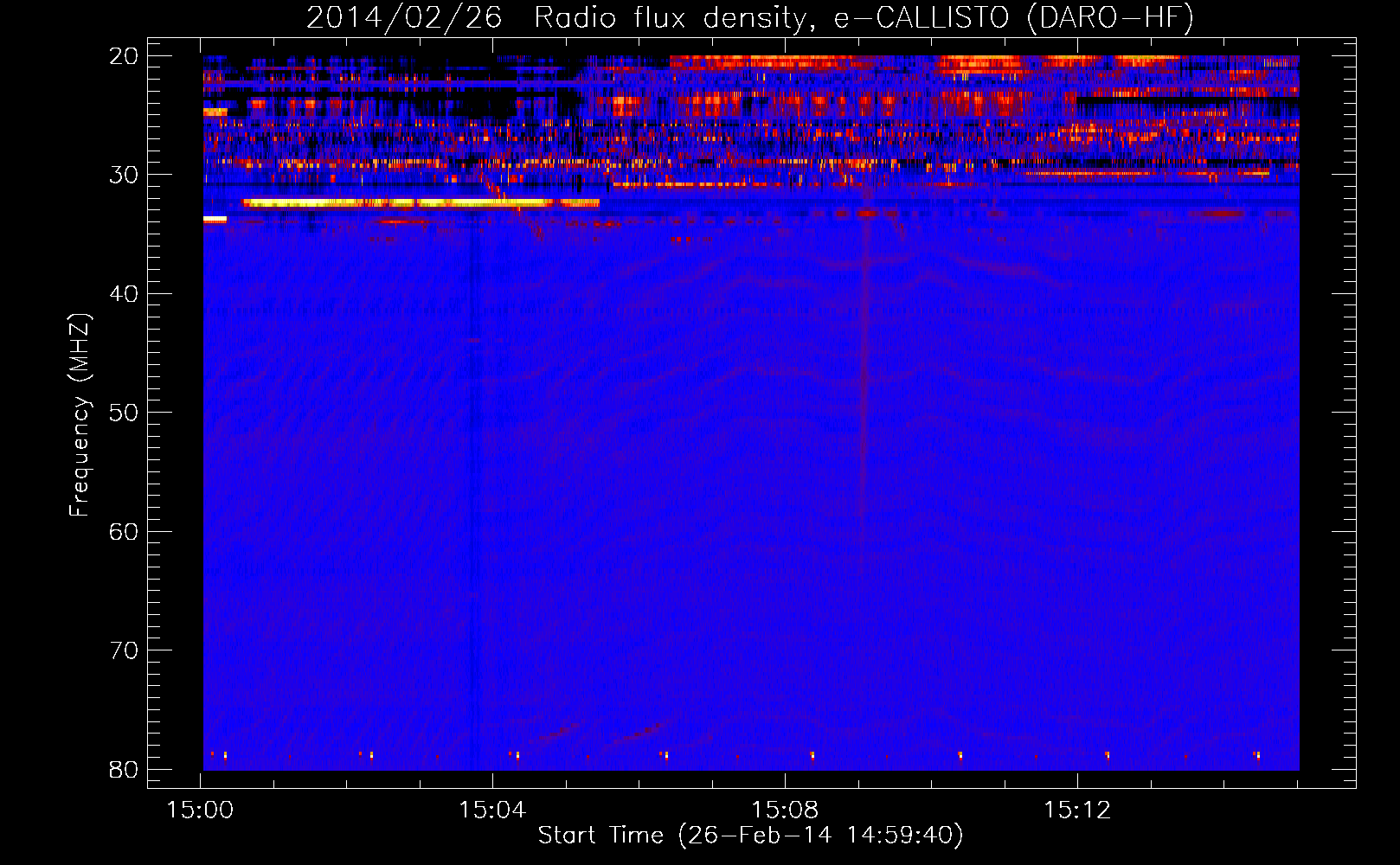Screen dimensions: 1400x865
Task: Click the 70 frequency tick label
Action: click(x=124, y=650)
